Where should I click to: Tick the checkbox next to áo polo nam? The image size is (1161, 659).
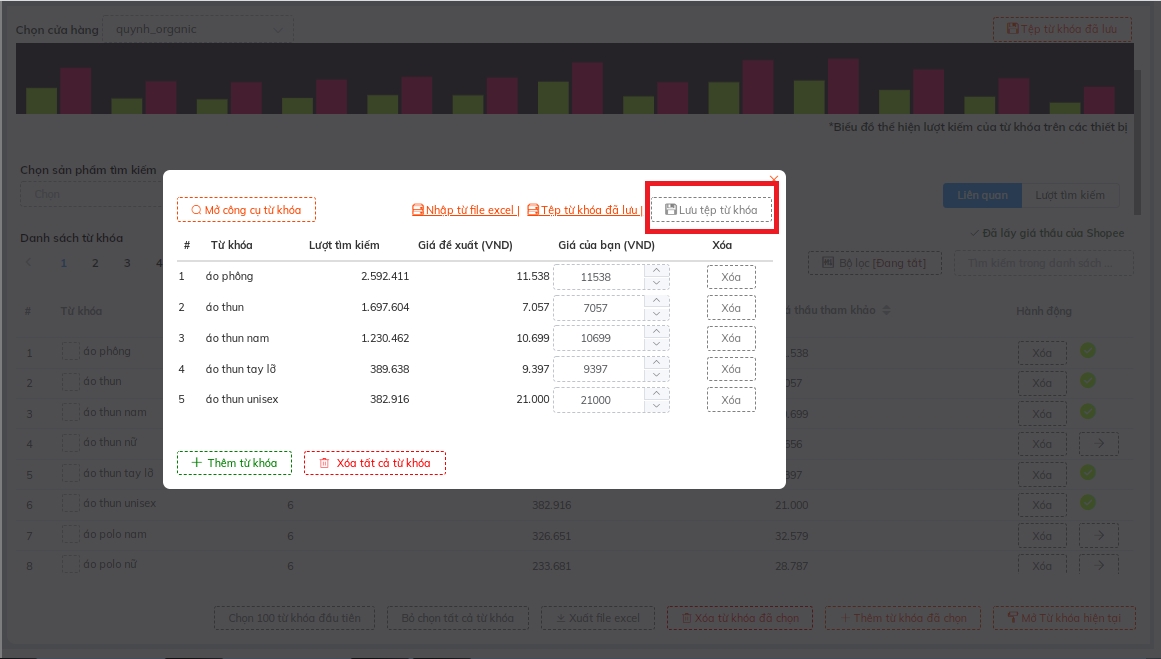(x=70, y=535)
